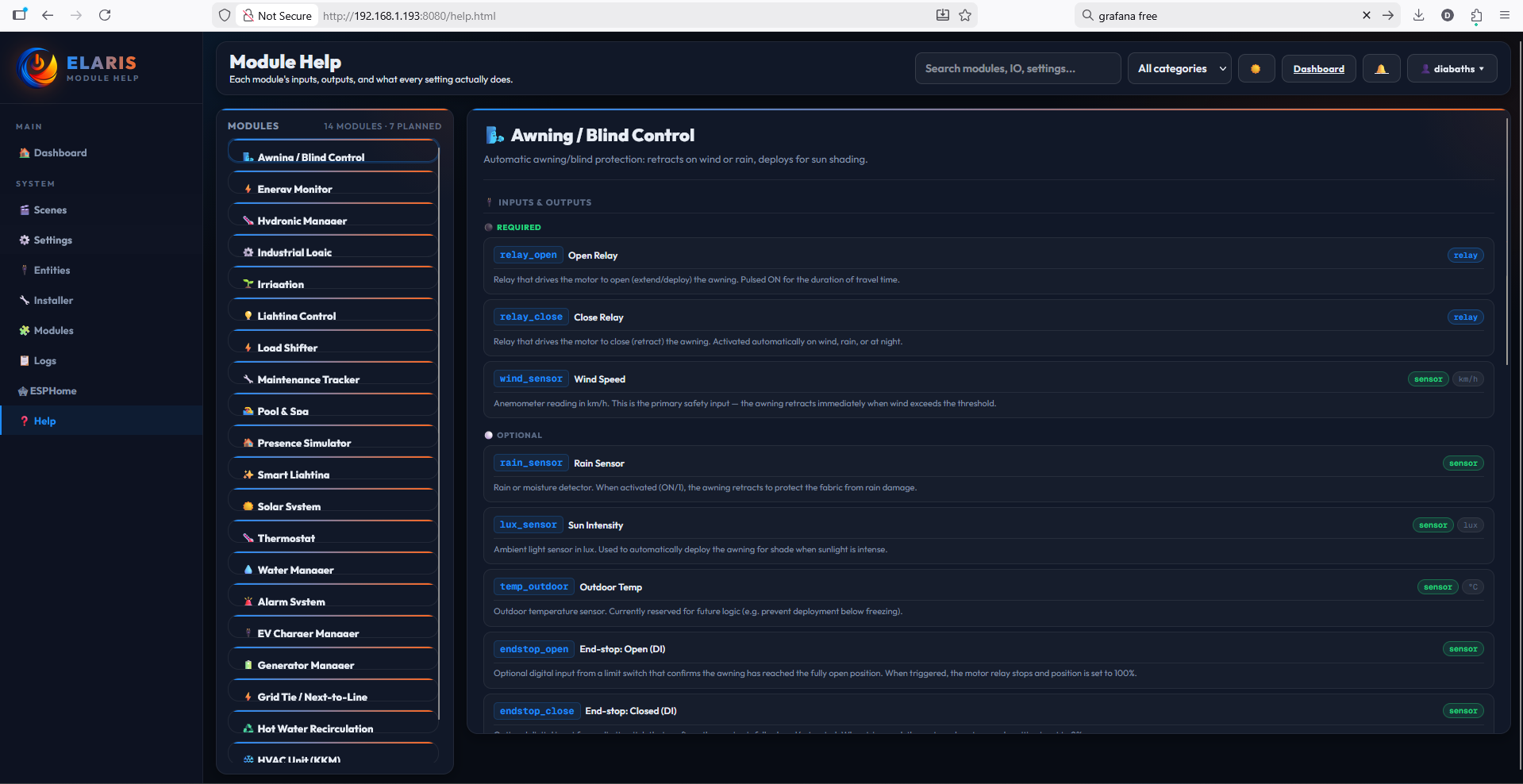Click the Modules puzzle icon in sidebar
Screen dimensions: 1523x784
25,331
